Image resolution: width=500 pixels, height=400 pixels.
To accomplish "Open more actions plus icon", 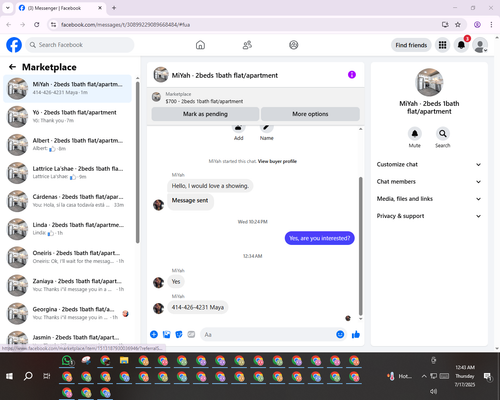I will 154,334.
